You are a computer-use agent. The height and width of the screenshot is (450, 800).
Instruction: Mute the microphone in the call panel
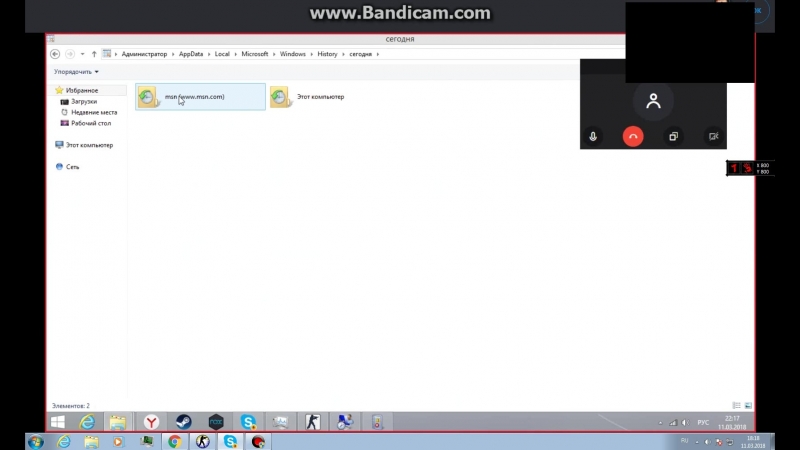[593, 136]
